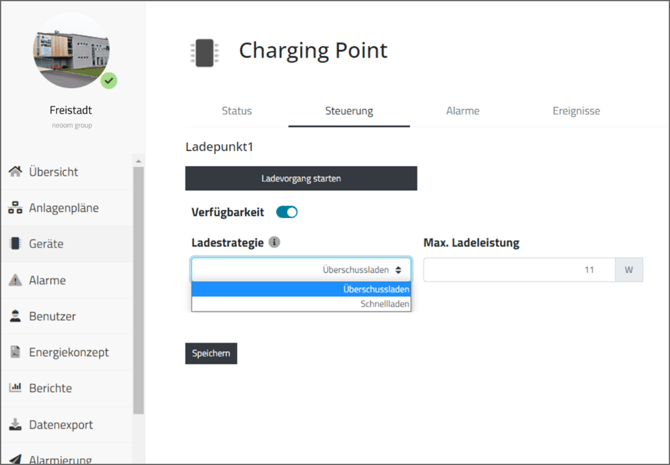Click the Datenexport download icon
670x465 pixels.
coord(15,424)
